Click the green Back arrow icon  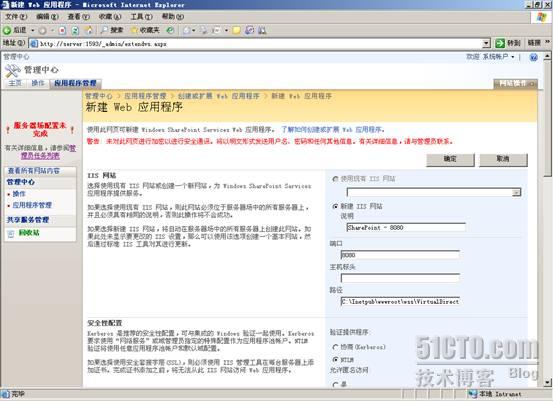click(7, 31)
